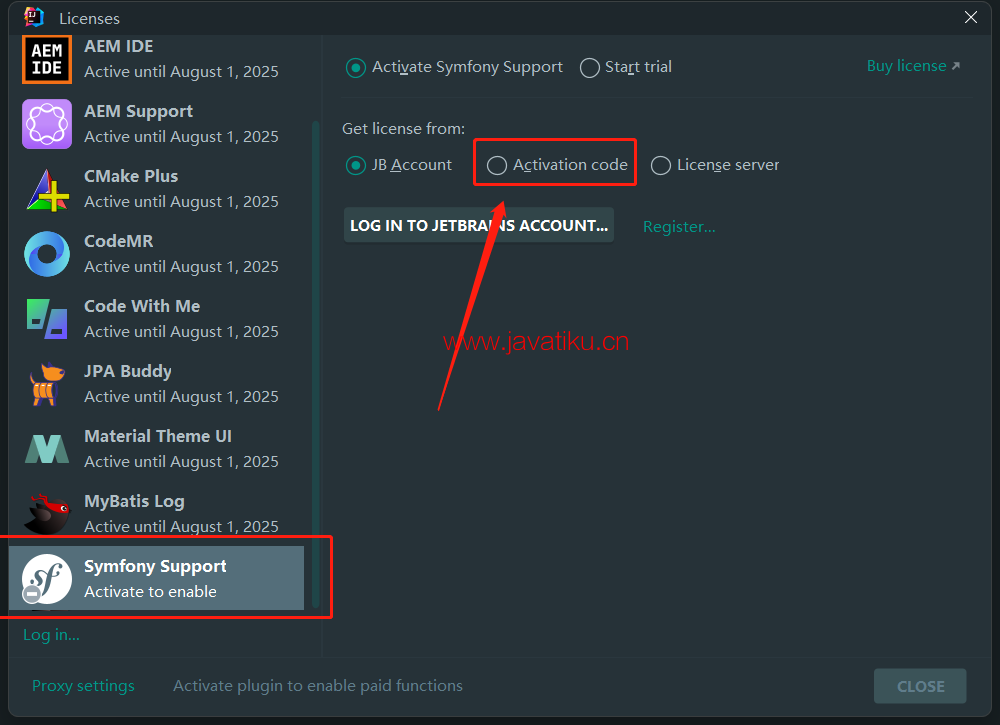
Task: Select the License server option
Action: click(661, 166)
